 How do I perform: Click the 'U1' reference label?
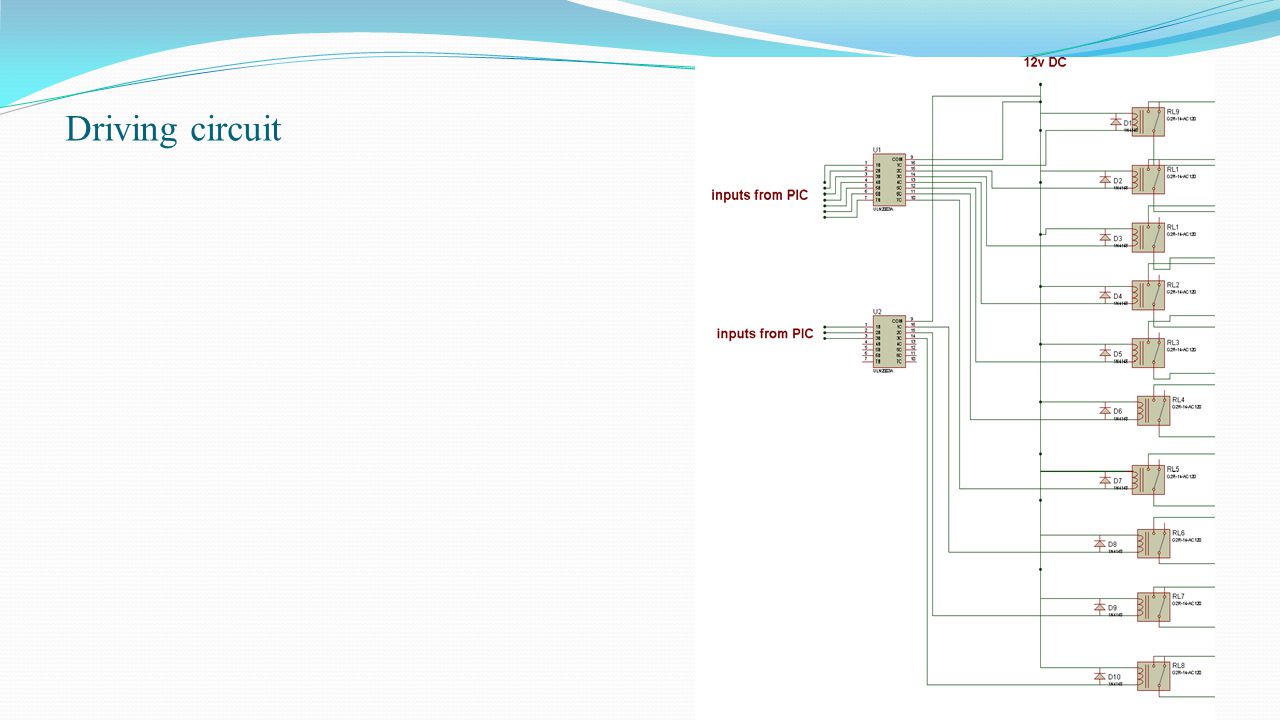877,149
